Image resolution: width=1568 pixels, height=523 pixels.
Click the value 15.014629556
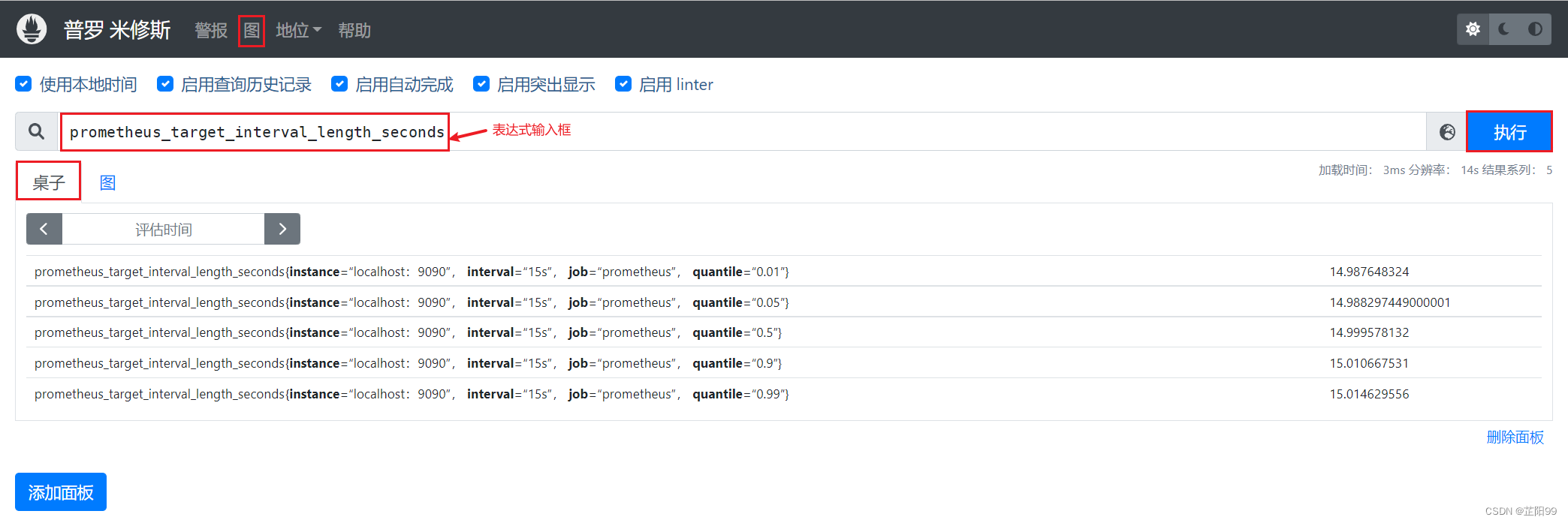[x=1369, y=394]
